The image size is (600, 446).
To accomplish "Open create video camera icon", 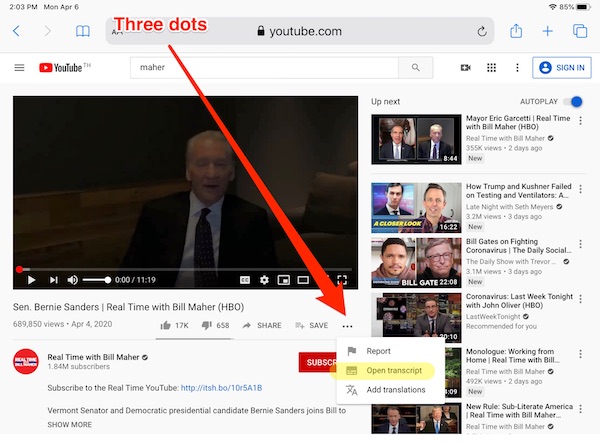I will pos(465,68).
